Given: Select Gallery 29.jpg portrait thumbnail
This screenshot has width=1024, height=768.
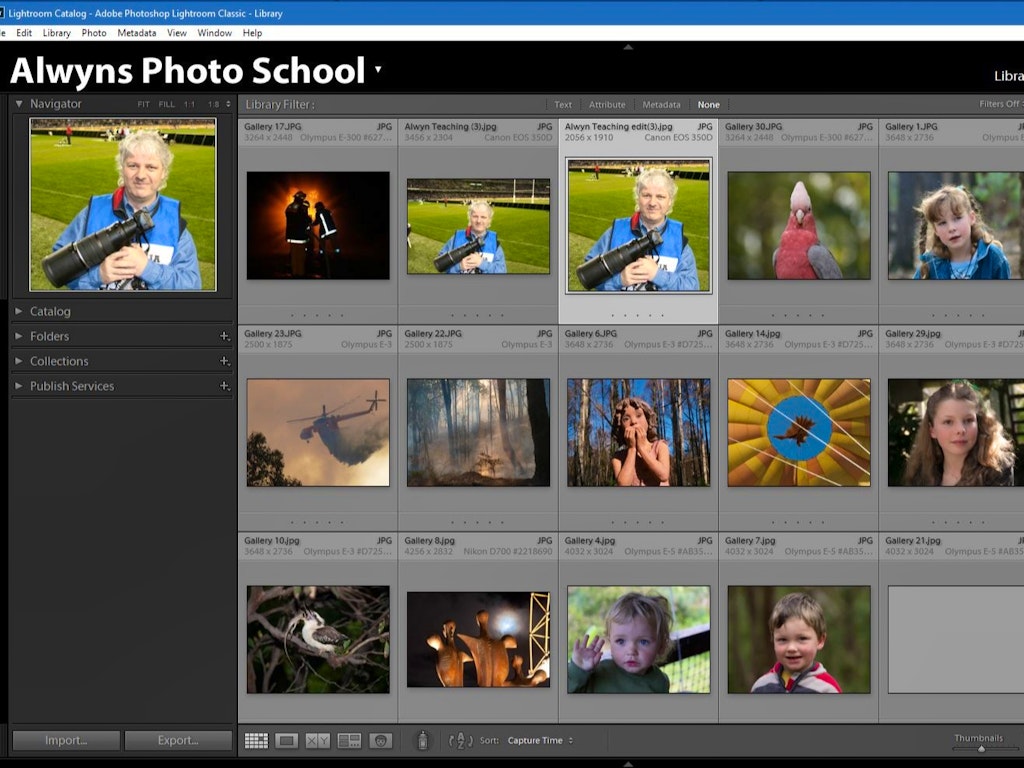Looking at the screenshot, I should [x=956, y=432].
